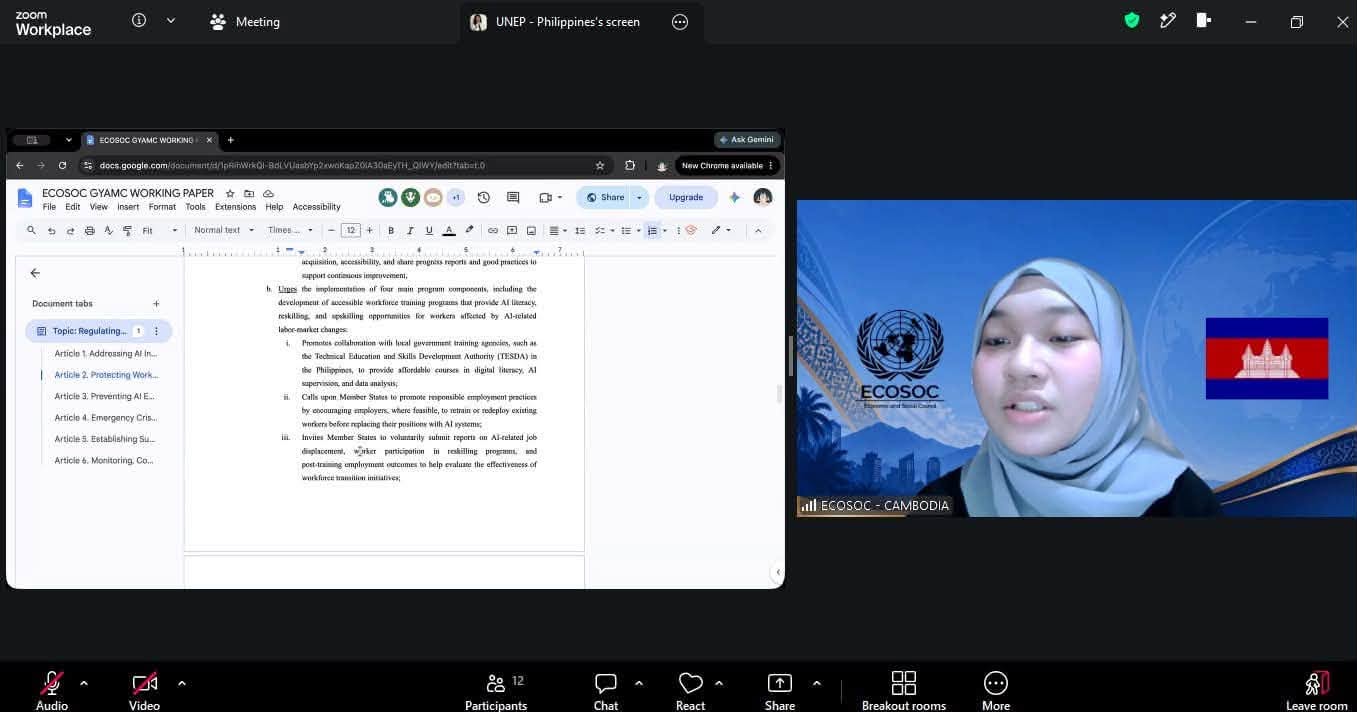Viewport: 1357px width, 712px height.
Task: Open the Extensions menu
Action: point(235,207)
